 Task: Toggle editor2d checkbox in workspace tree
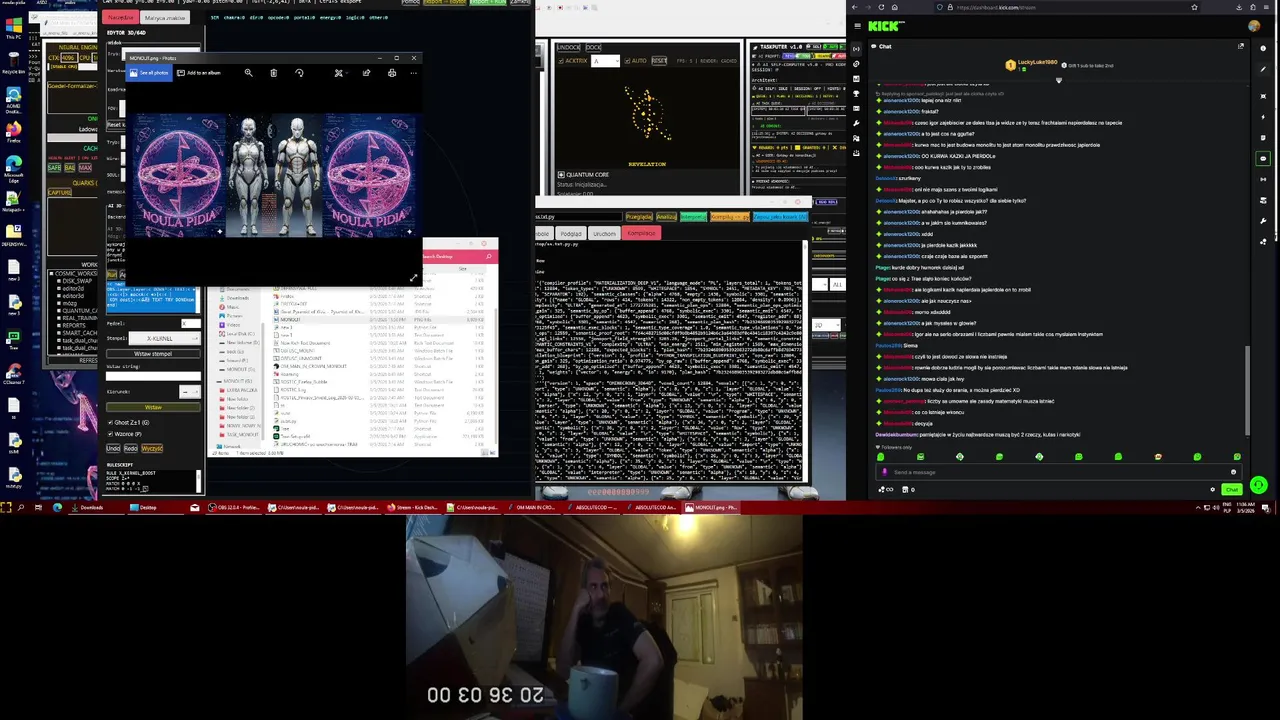58,288
